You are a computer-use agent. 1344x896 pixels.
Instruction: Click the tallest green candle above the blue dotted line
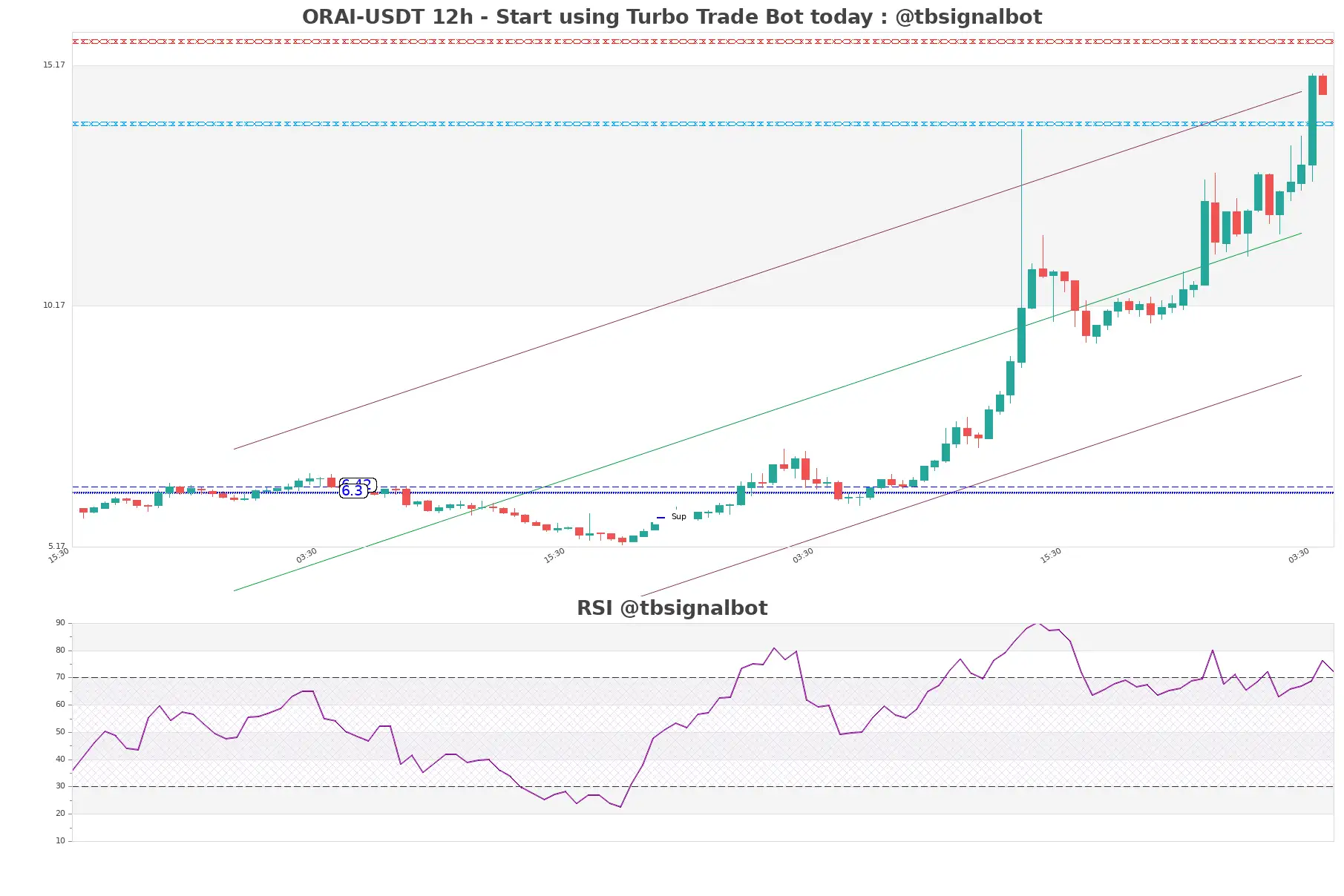pos(1312,120)
